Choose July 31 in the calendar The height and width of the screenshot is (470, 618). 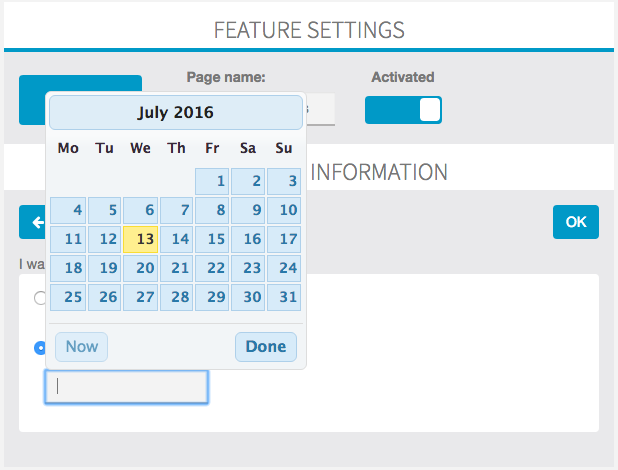click(x=284, y=297)
